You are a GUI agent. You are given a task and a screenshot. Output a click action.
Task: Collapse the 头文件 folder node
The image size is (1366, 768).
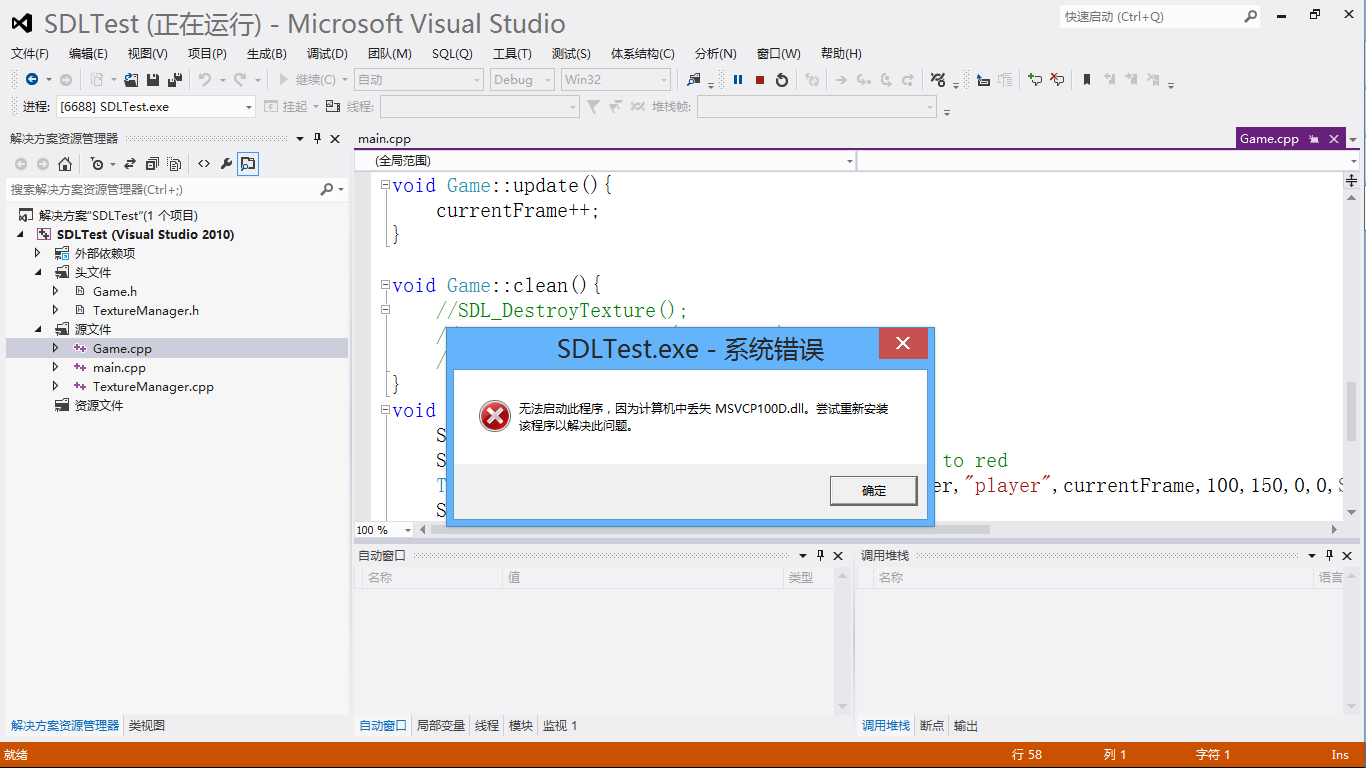(38, 272)
